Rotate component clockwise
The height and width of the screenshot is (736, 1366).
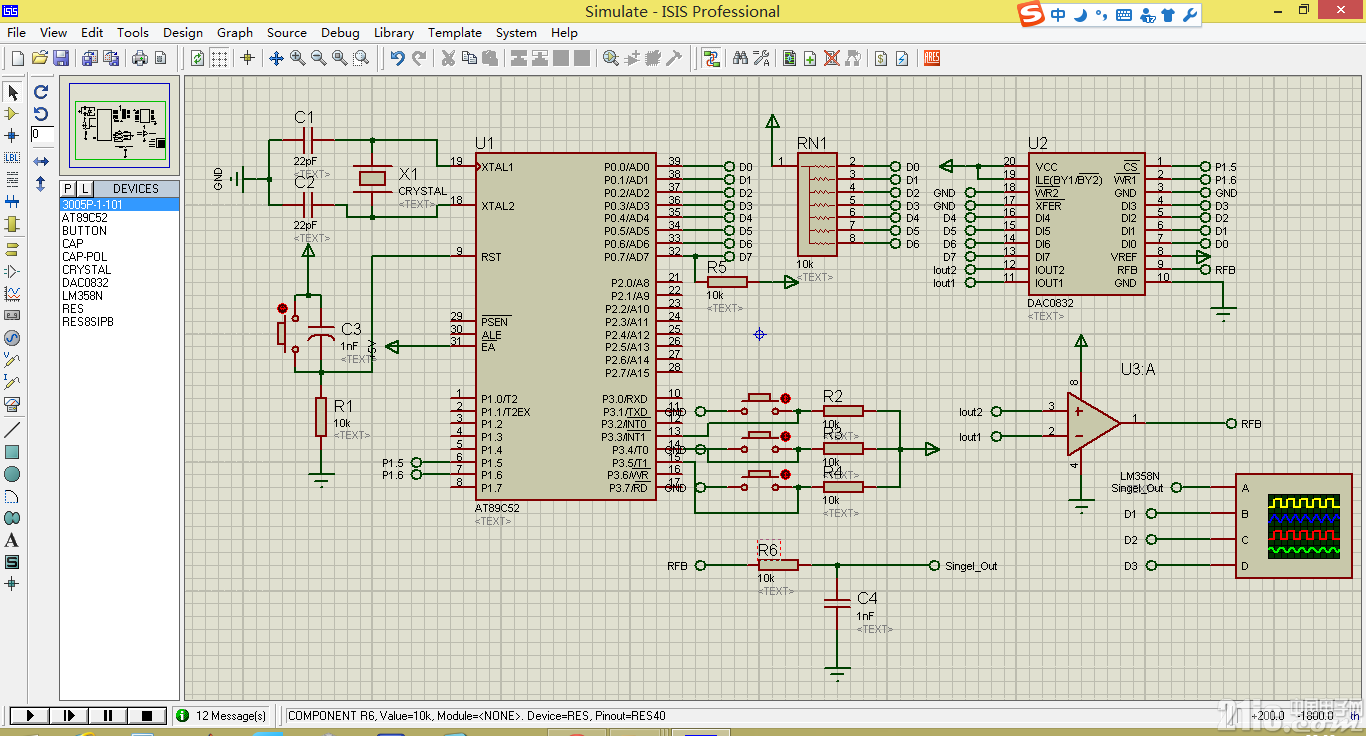[41, 92]
